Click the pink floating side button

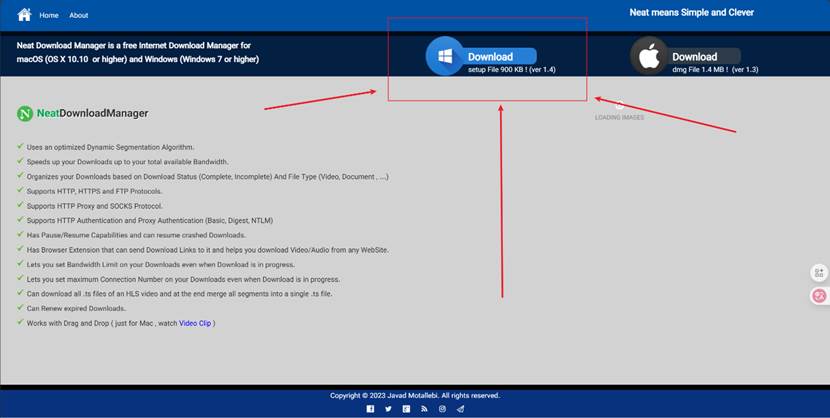pos(819,296)
